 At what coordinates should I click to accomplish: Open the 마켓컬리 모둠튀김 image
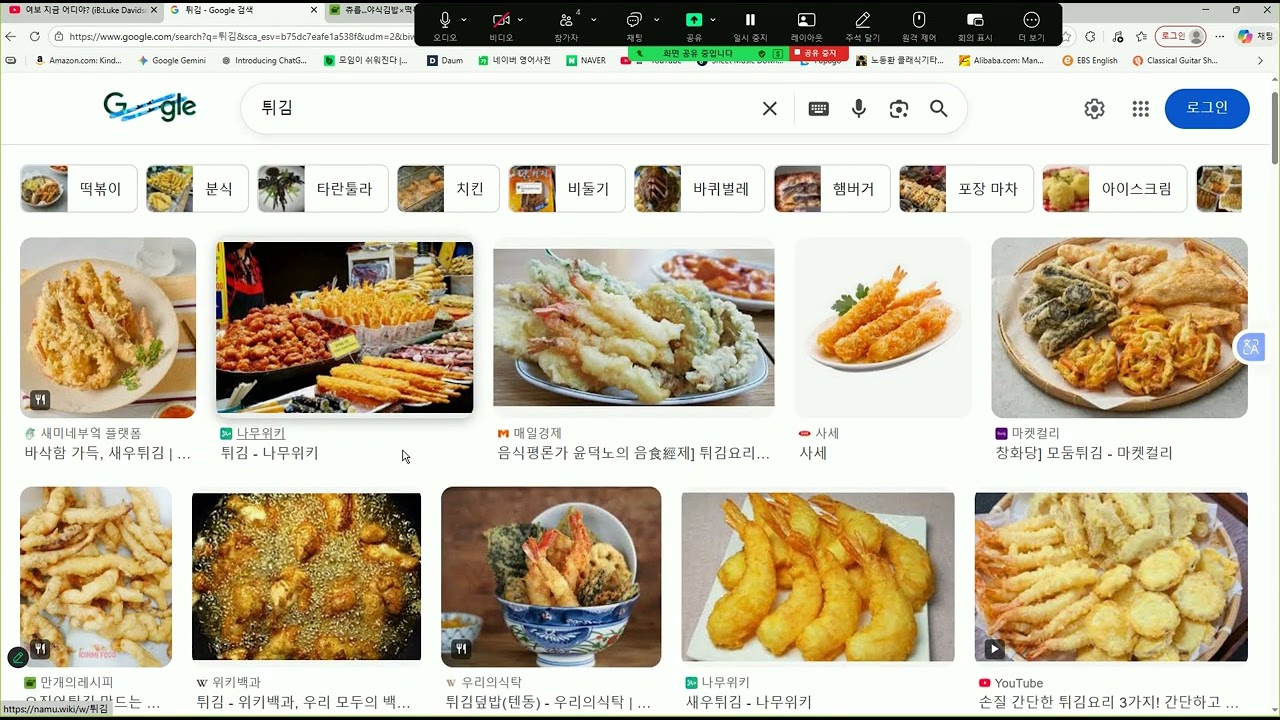1119,327
